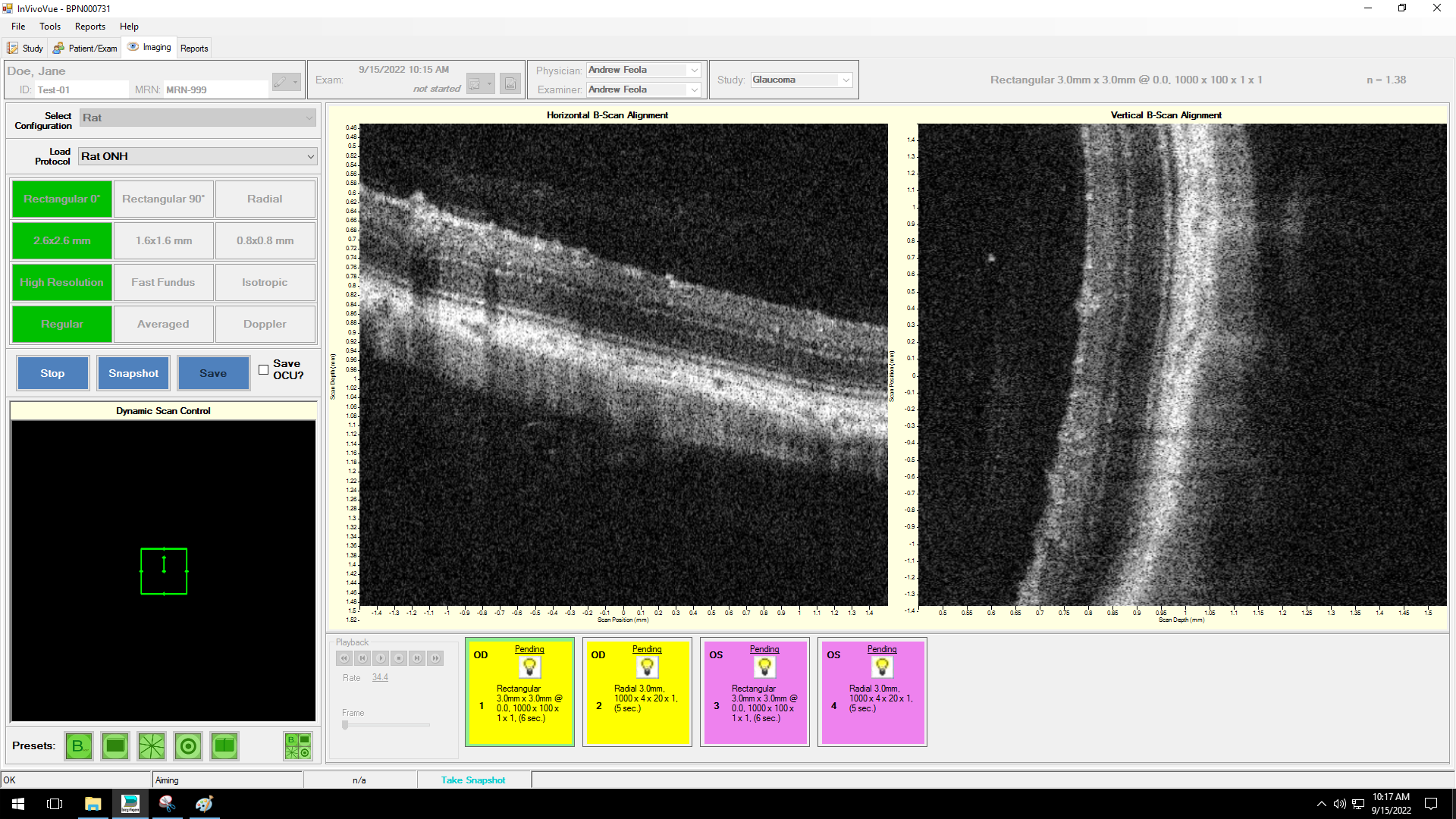The width and height of the screenshot is (1456, 819).
Task: Click the Stop button
Action: click(x=52, y=373)
